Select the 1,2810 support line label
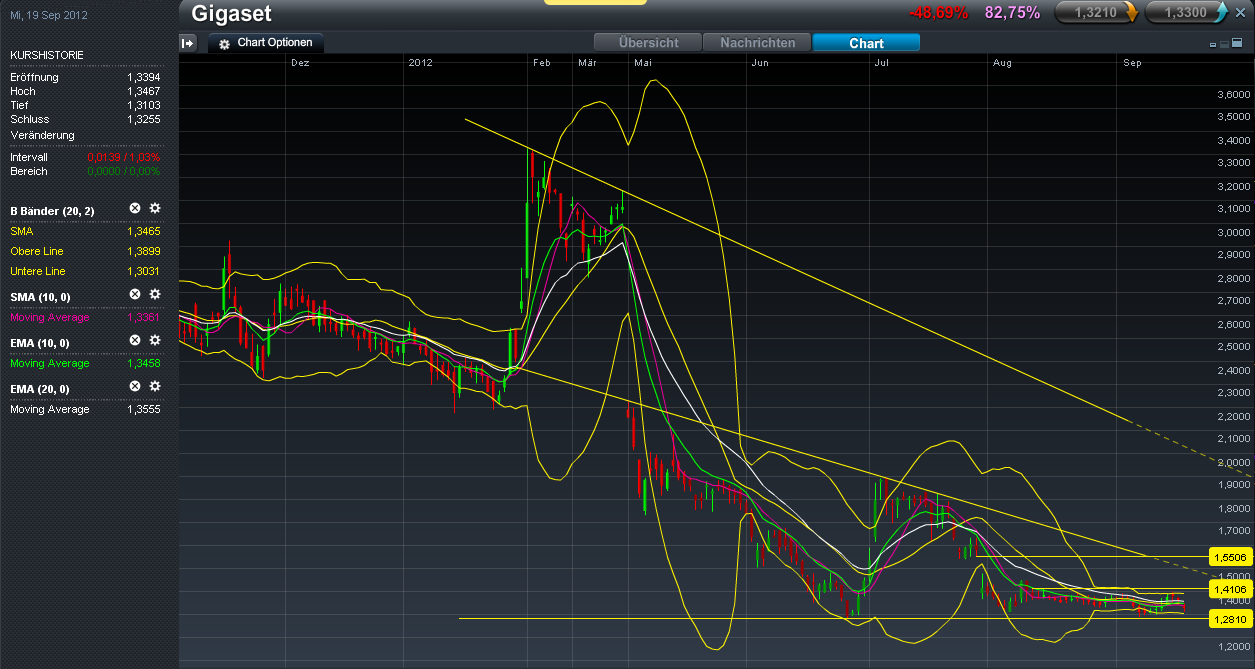This screenshot has width=1255, height=669. tap(1229, 619)
